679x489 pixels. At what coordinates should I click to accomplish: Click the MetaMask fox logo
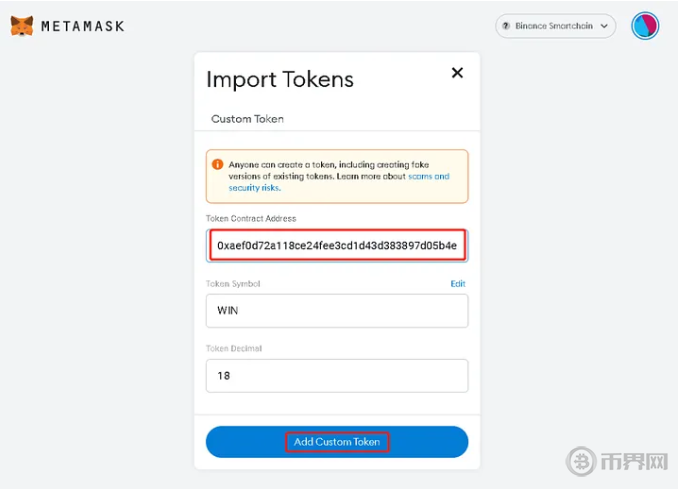22,25
